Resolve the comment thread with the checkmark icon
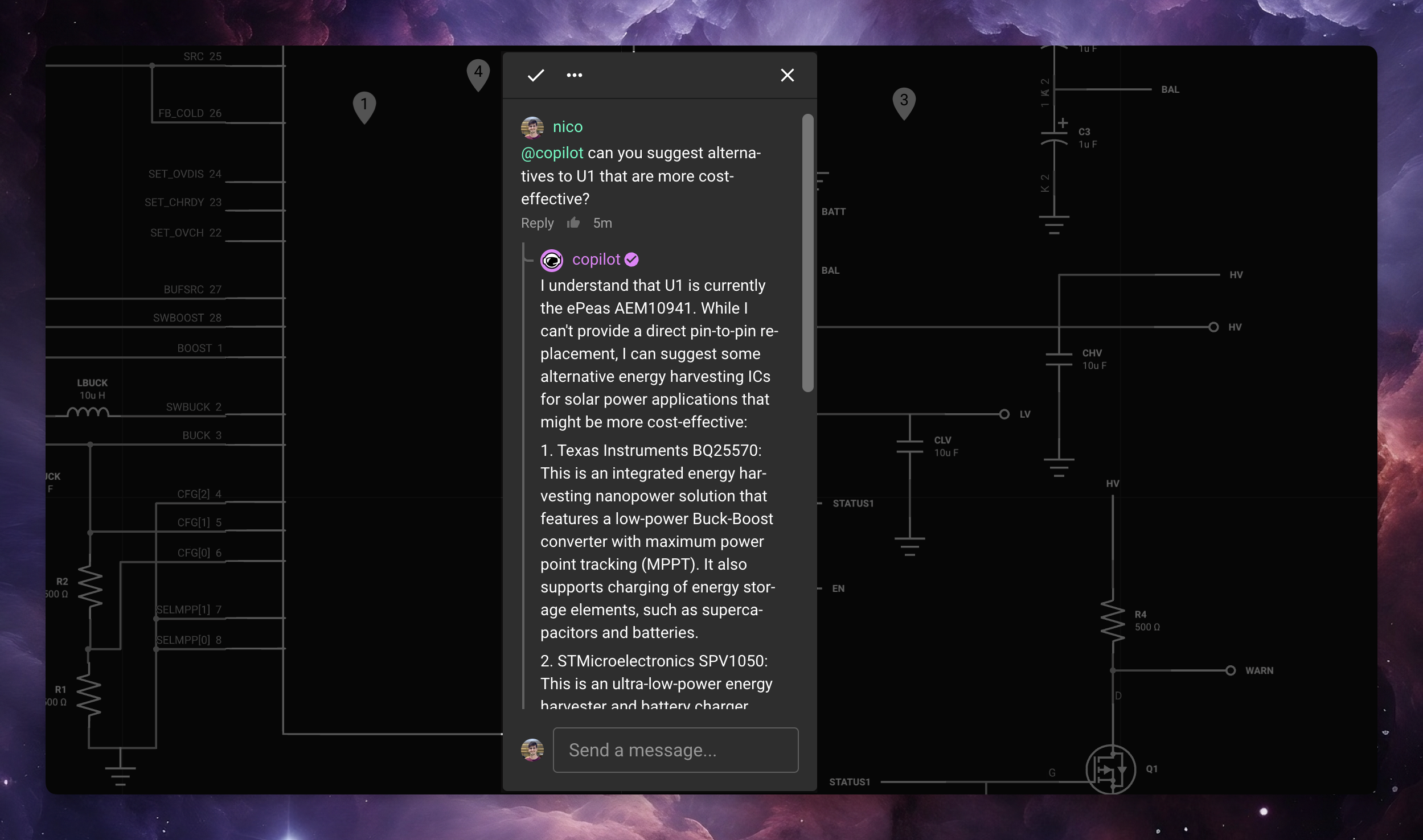 coord(535,75)
